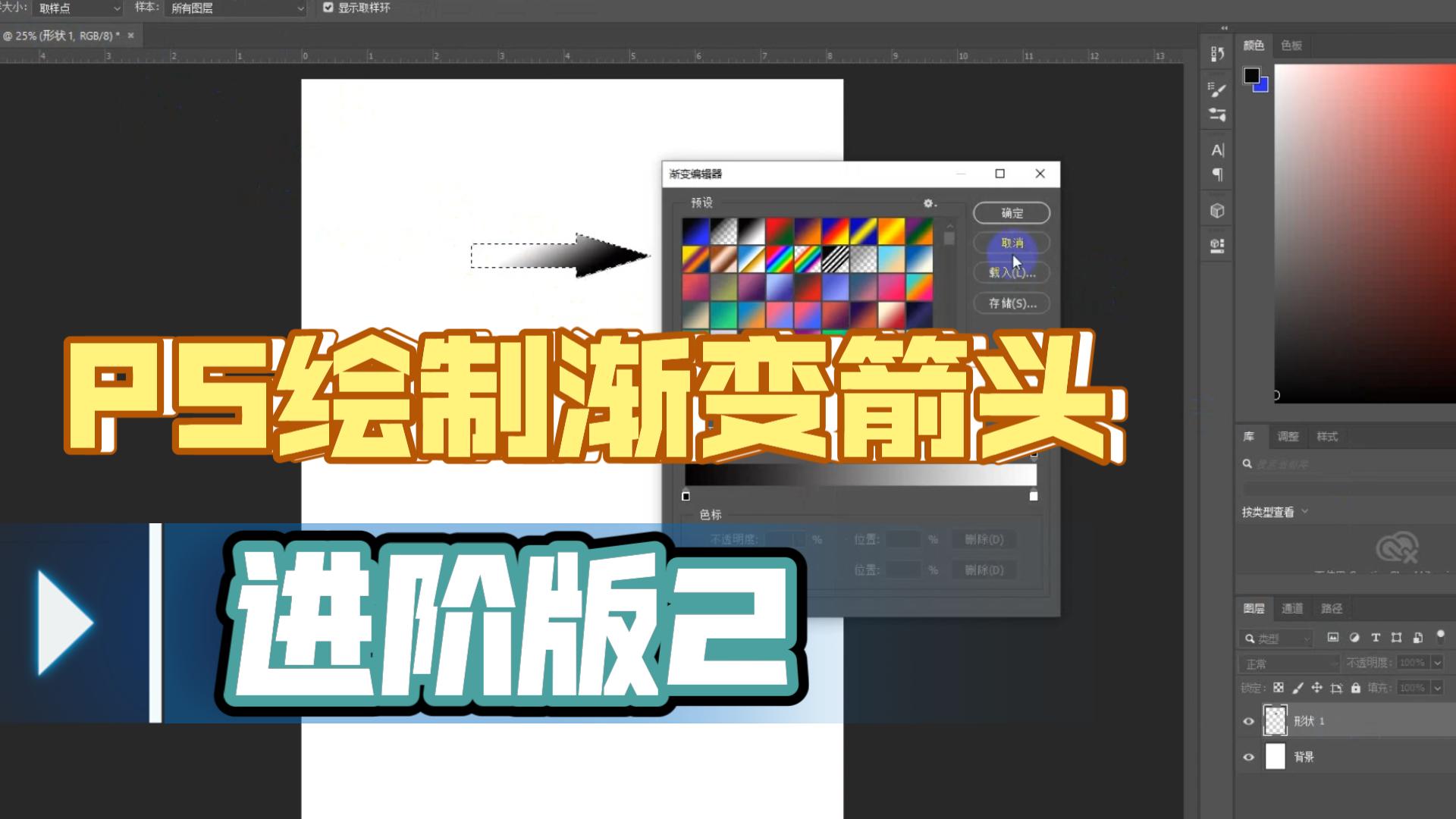
Task: Open the Paragraph panel icon
Action: pos(1217,174)
